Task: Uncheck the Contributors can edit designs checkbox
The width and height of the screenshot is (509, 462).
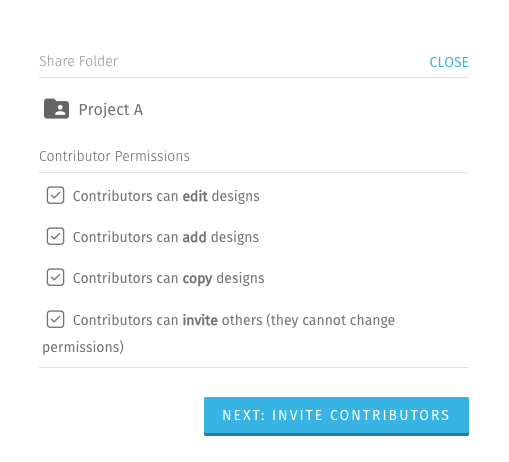Action: click(x=55, y=195)
